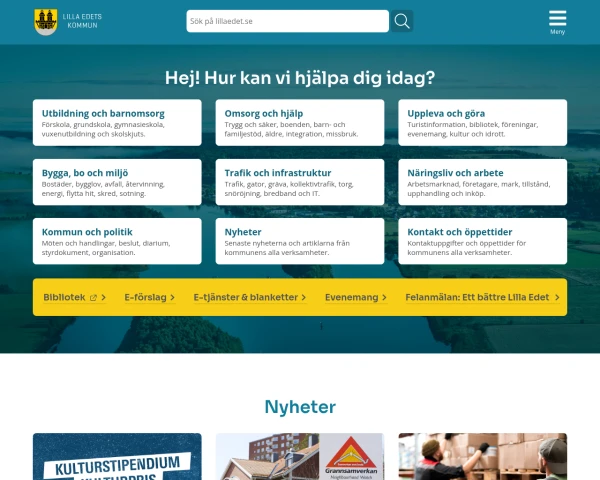Click the 'Meny' label under hamburger icon
Viewport: 600px width, 480px height.
pos(558,32)
